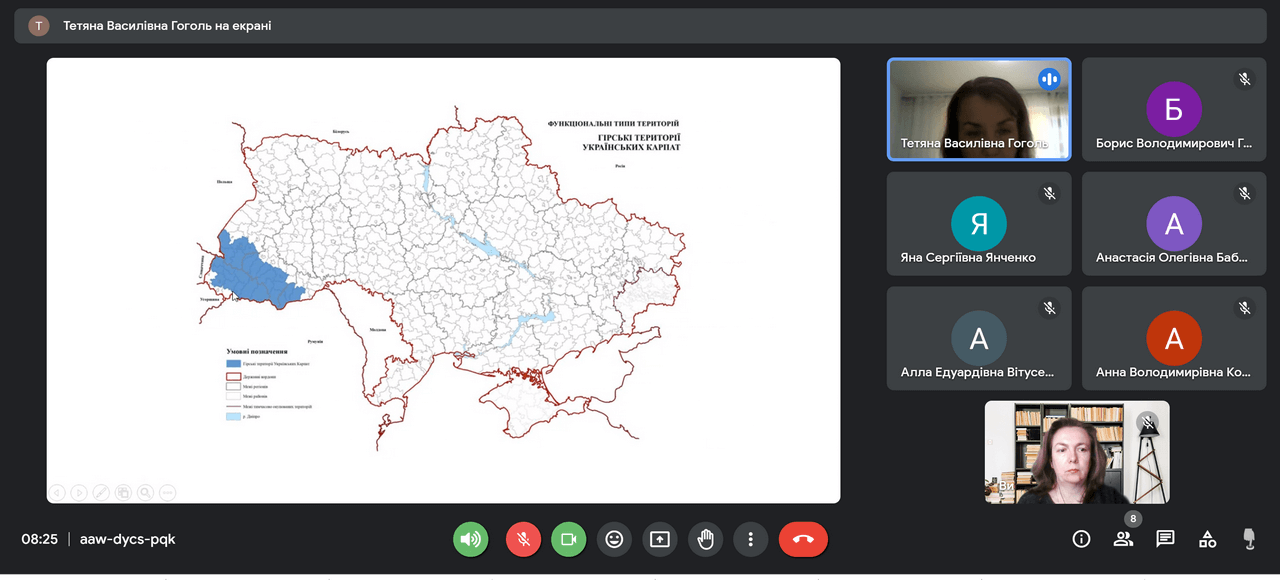Viewport: 1280px width, 580px height.
Task: Click the green speaker volume button
Action: coord(470,539)
